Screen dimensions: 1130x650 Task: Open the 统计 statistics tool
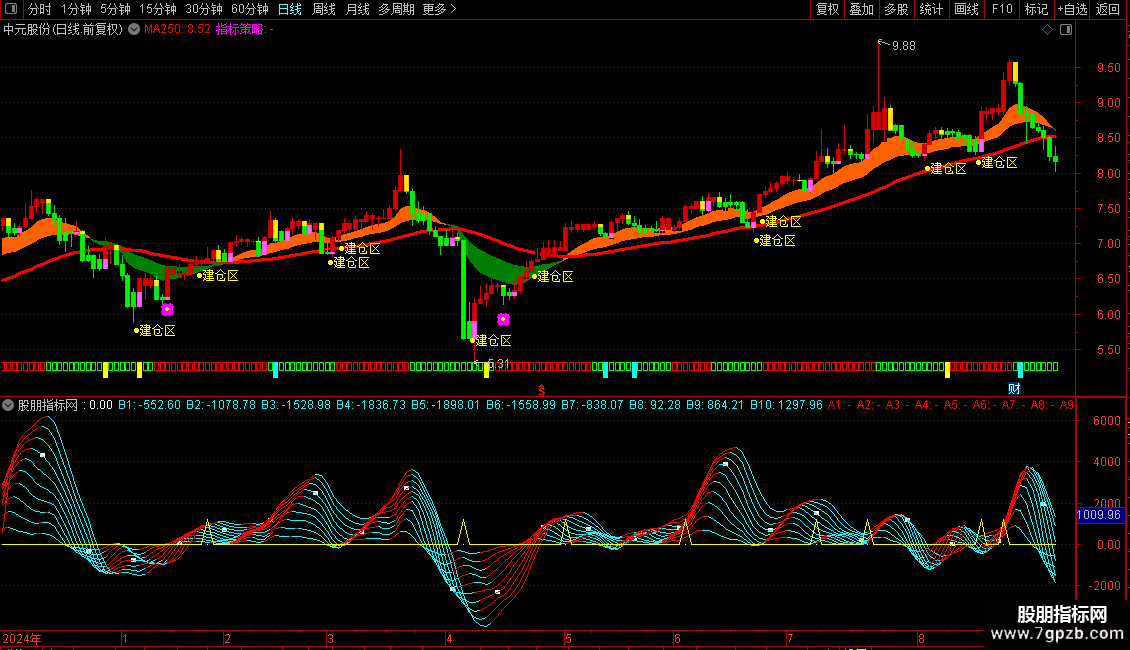tap(931, 9)
